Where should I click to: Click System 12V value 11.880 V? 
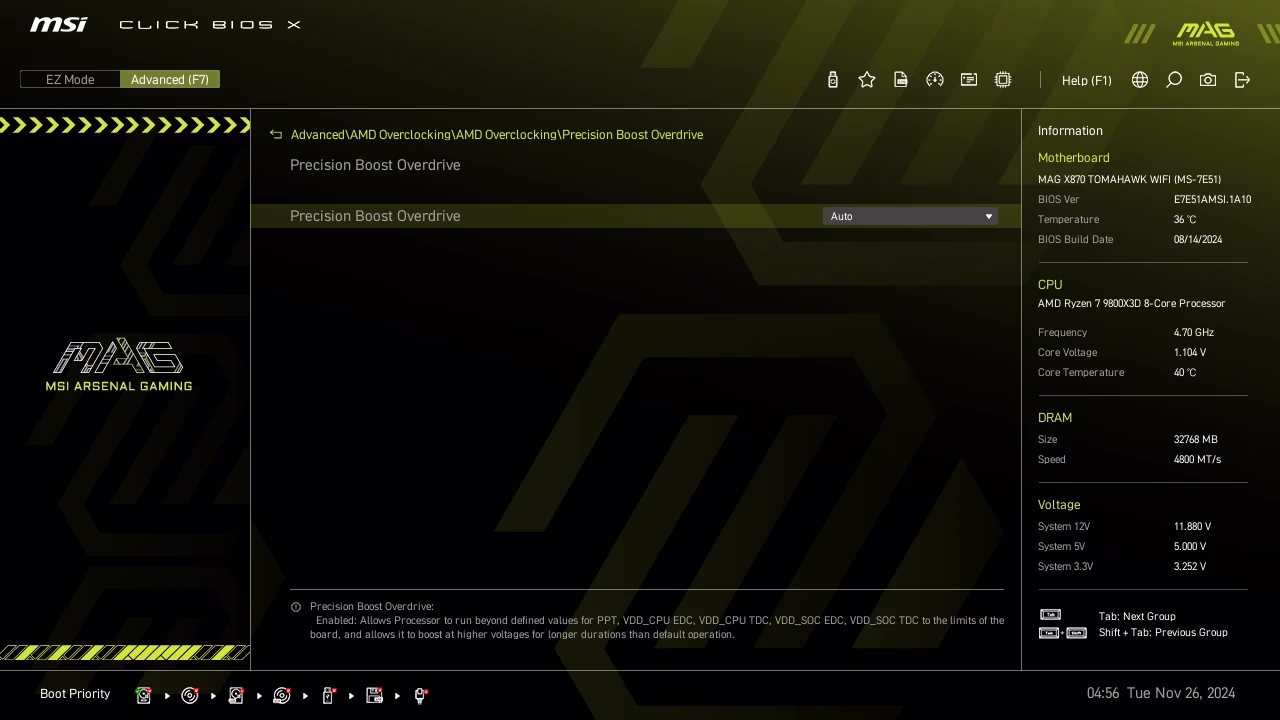tap(1192, 527)
